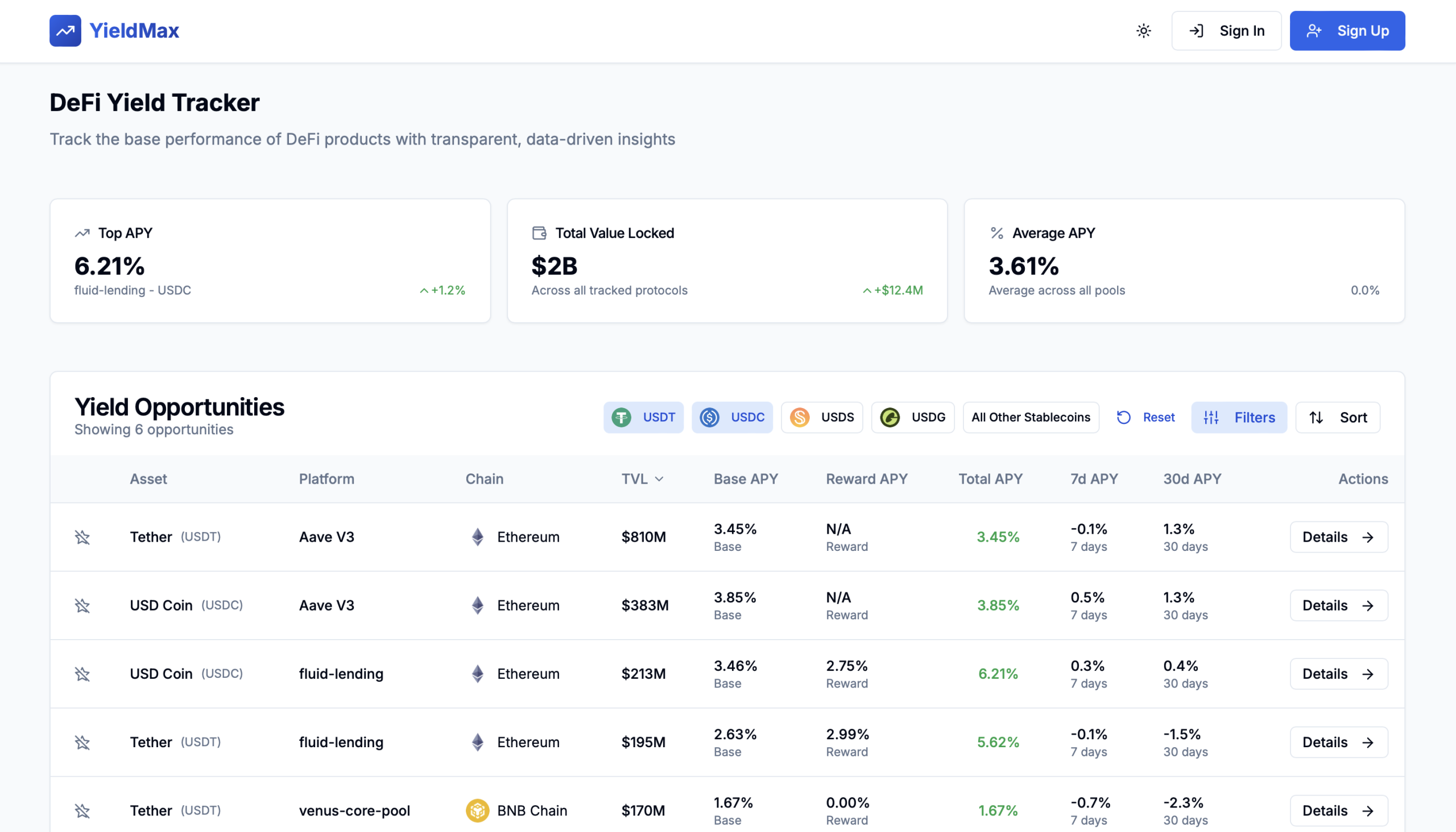
Task: Expand the Filters panel
Action: point(1239,418)
